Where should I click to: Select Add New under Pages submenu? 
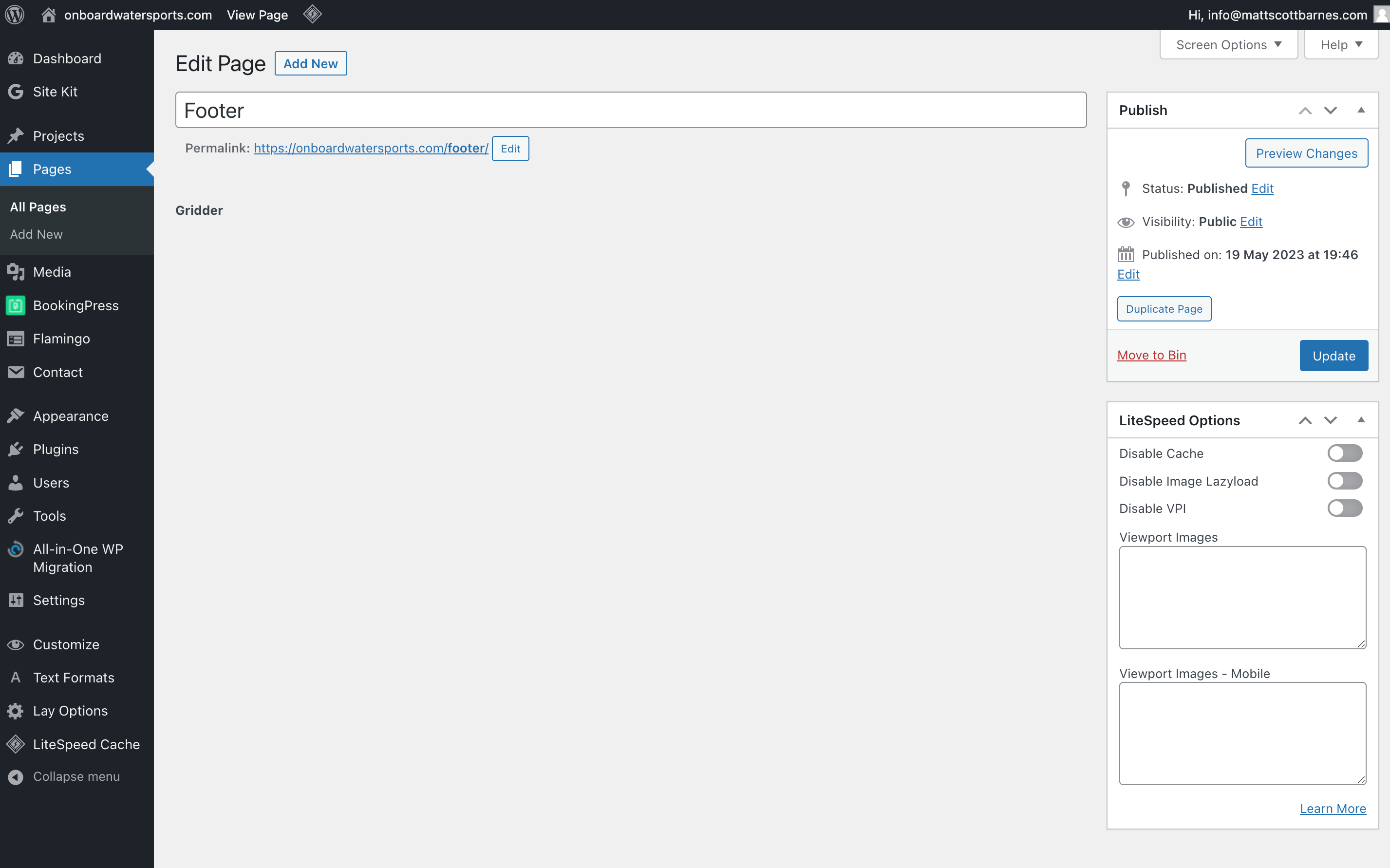(x=36, y=234)
